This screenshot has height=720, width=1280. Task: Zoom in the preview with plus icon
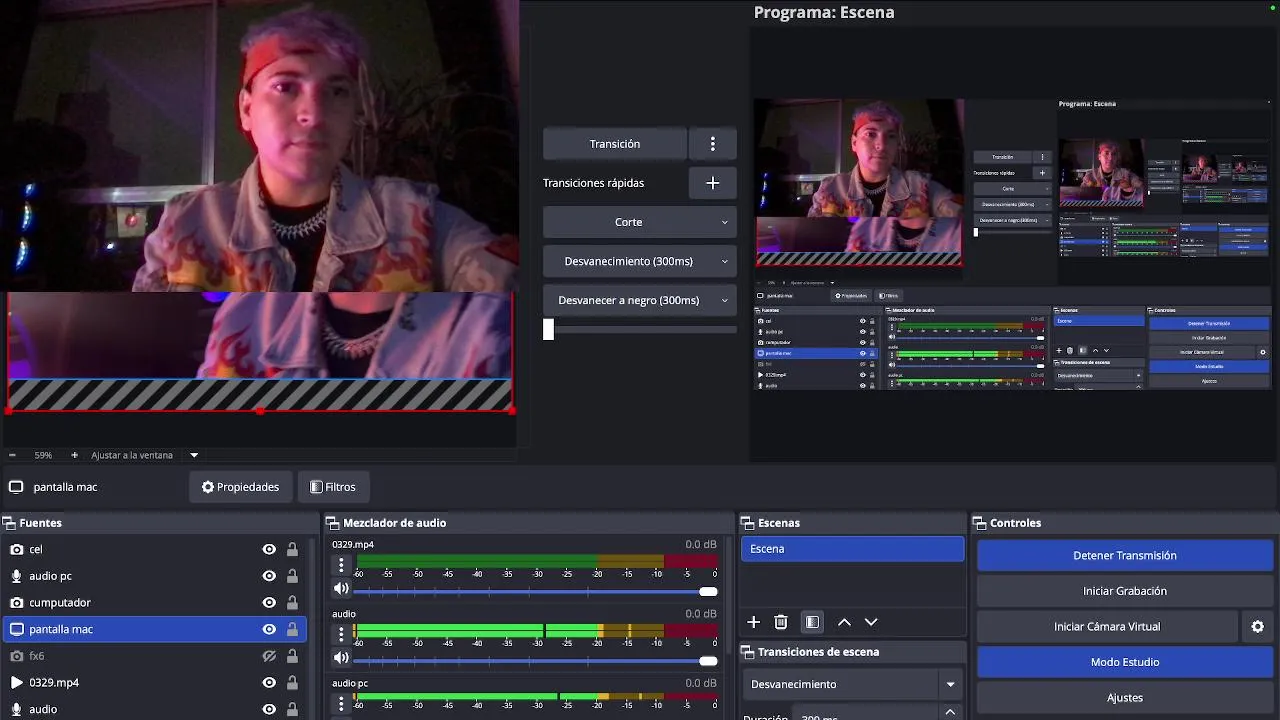pyautogui.click(x=74, y=455)
